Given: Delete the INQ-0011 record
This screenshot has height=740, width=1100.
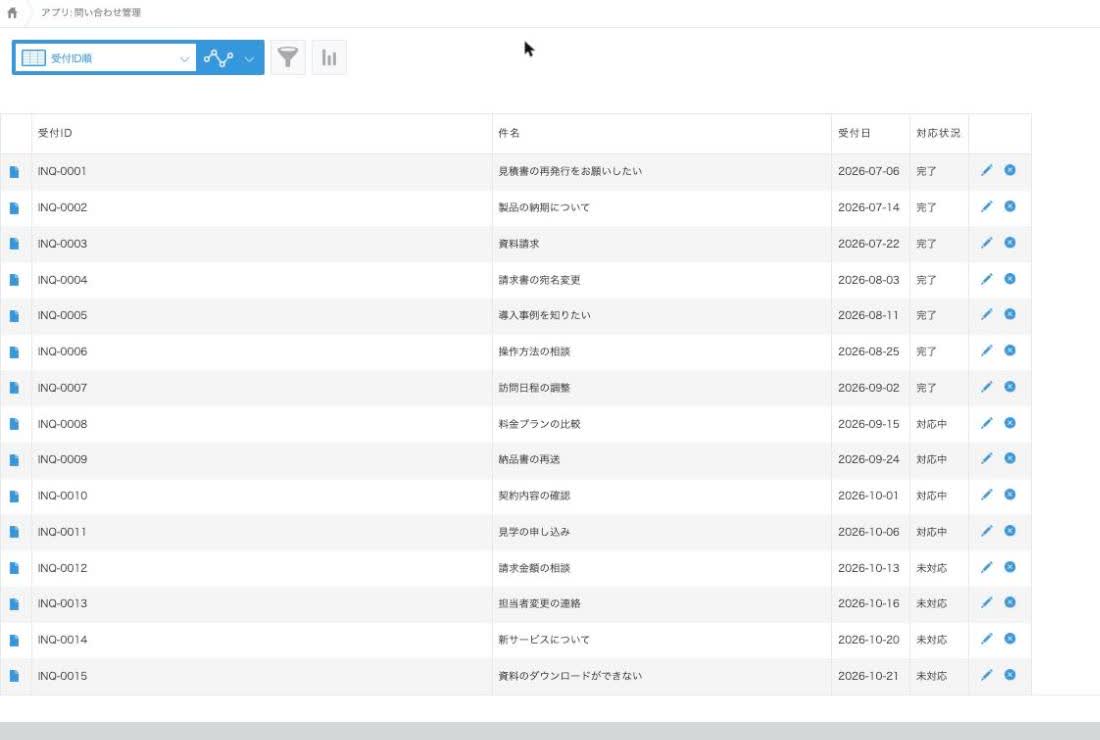Looking at the screenshot, I should click(1010, 530).
